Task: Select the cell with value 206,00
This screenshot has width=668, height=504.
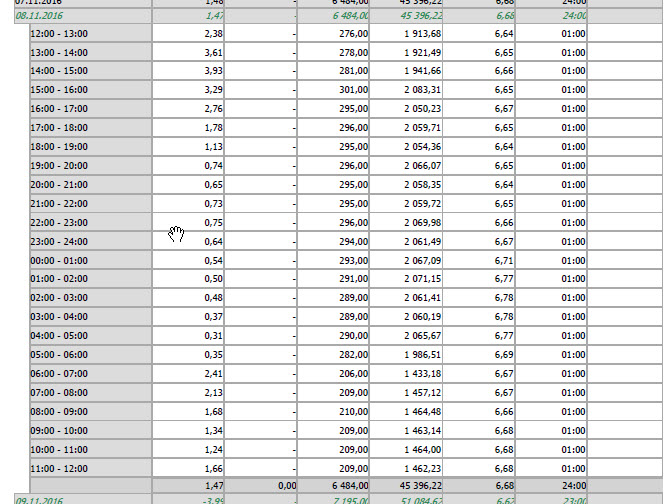Action: [x=333, y=374]
